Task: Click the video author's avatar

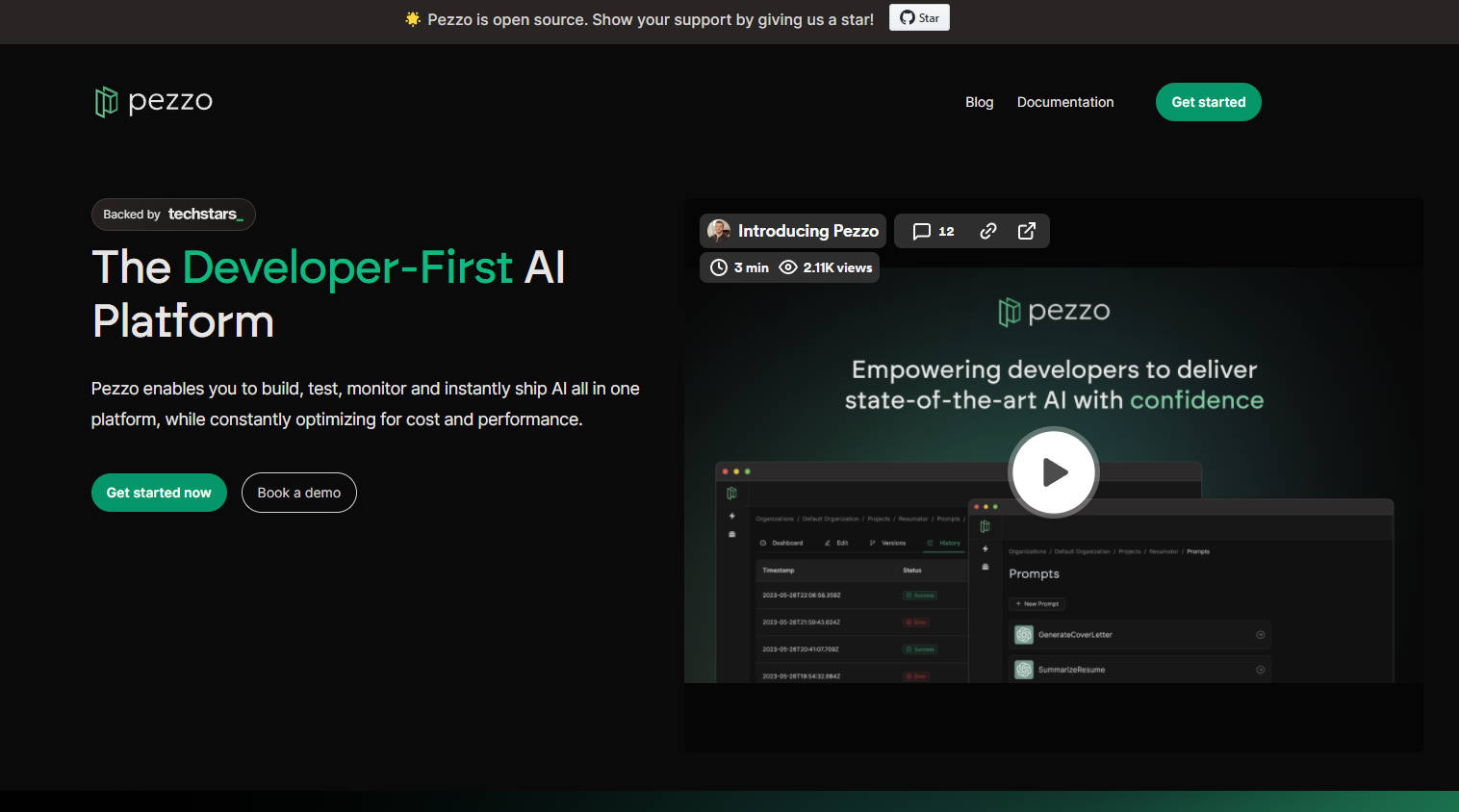Action: coord(718,231)
